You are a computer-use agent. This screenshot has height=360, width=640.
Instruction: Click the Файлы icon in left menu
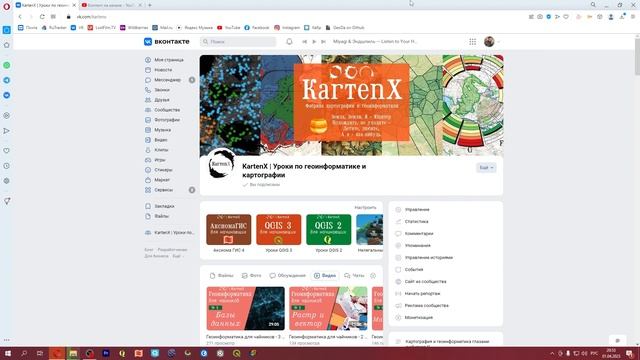[x=148, y=216]
